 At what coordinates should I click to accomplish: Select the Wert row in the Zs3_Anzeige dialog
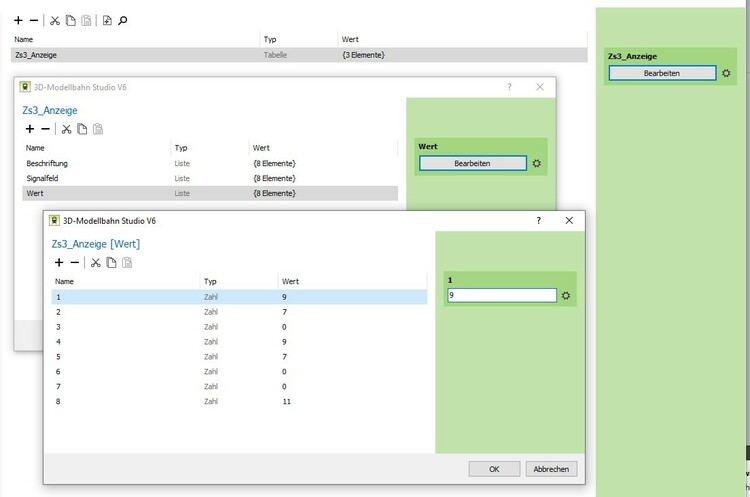[x=210, y=193]
